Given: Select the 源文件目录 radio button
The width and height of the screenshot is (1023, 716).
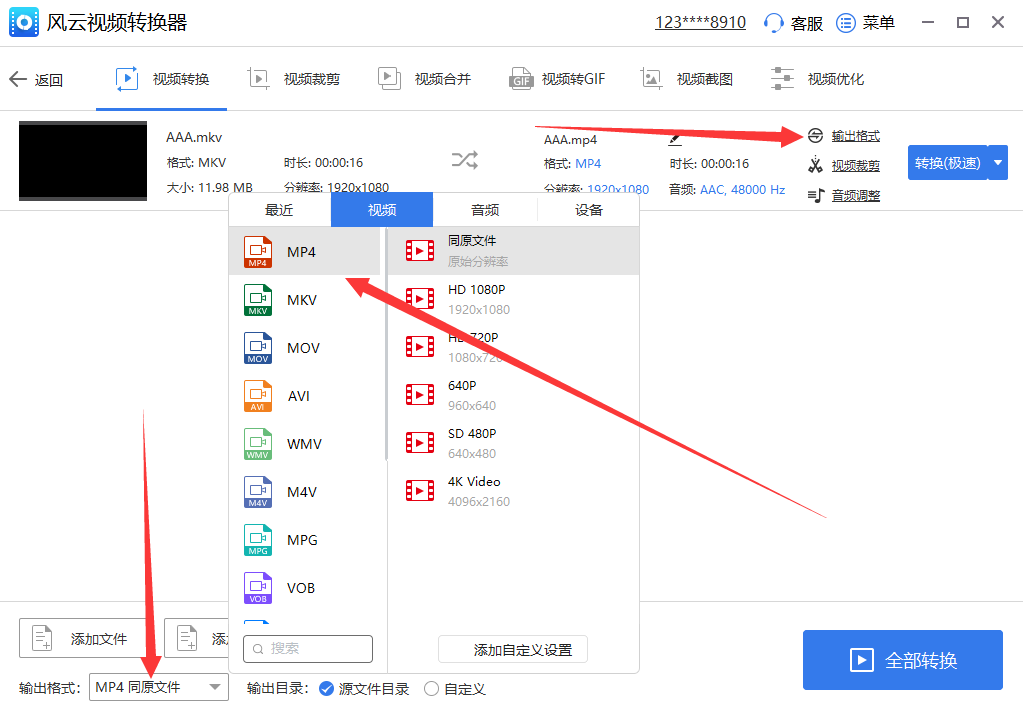Looking at the screenshot, I should [326, 689].
